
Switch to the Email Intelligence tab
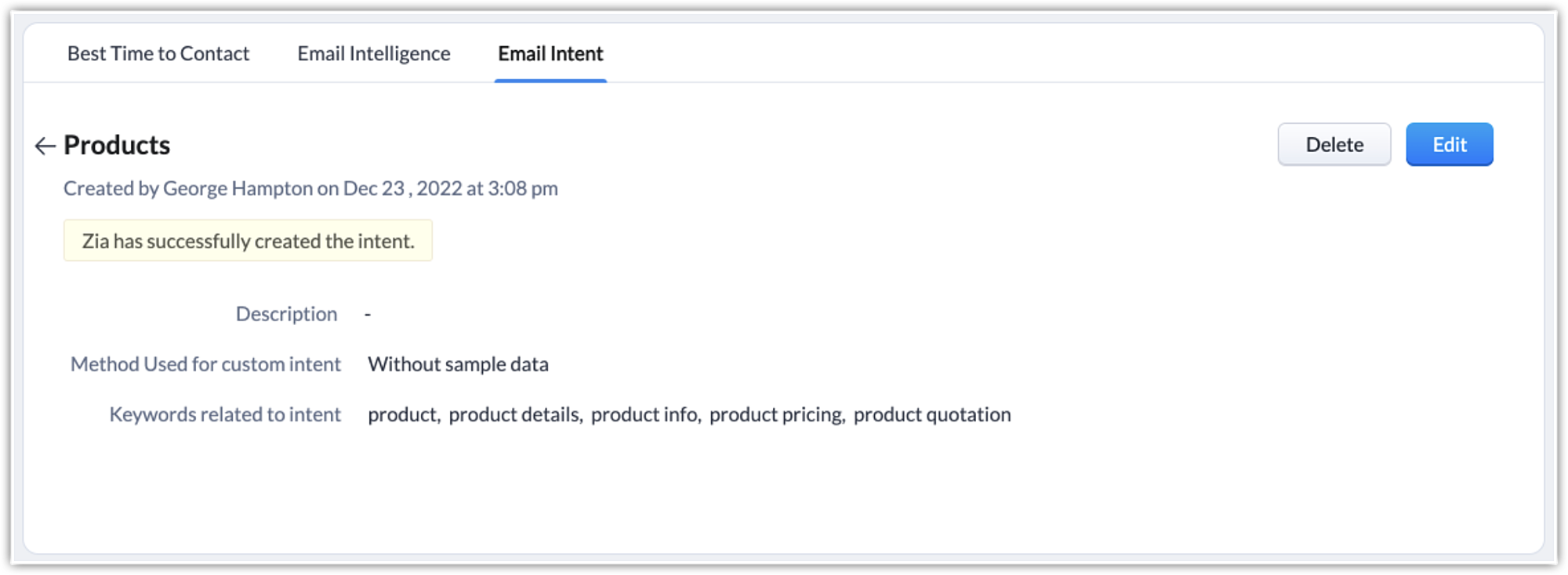(x=373, y=53)
